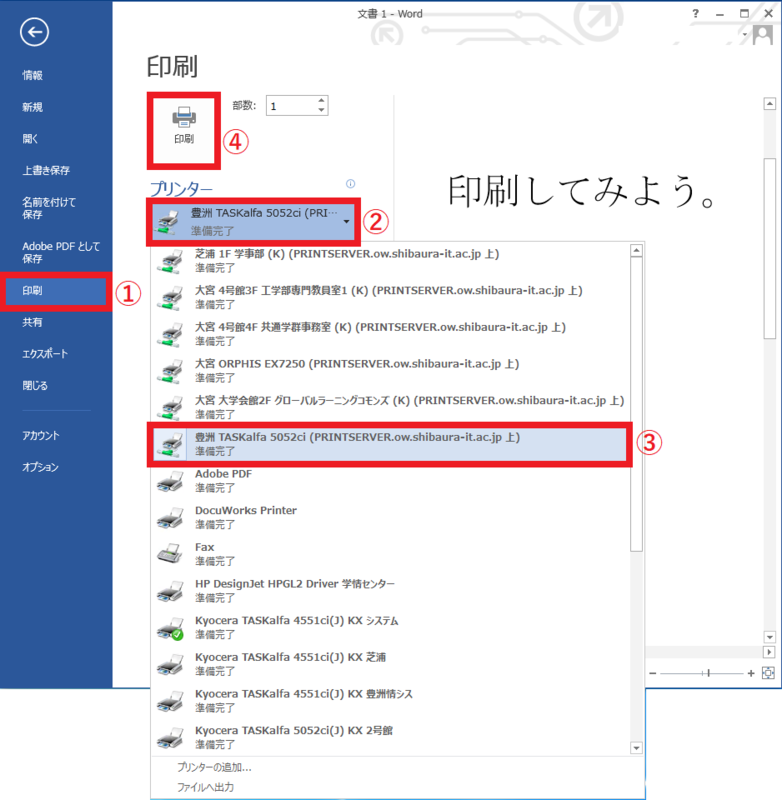Image resolution: width=782 pixels, height=800 pixels.
Task: Click プリンターの追加... link
Action: click(214, 767)
